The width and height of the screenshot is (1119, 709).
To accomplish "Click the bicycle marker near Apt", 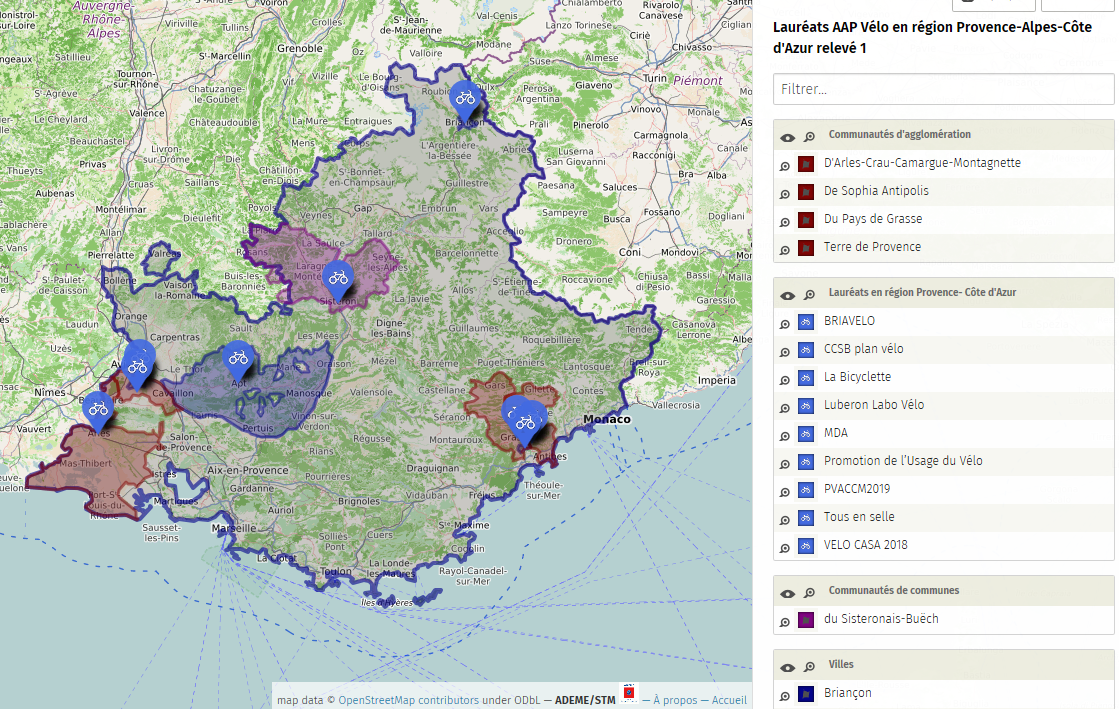I will 237,357.
